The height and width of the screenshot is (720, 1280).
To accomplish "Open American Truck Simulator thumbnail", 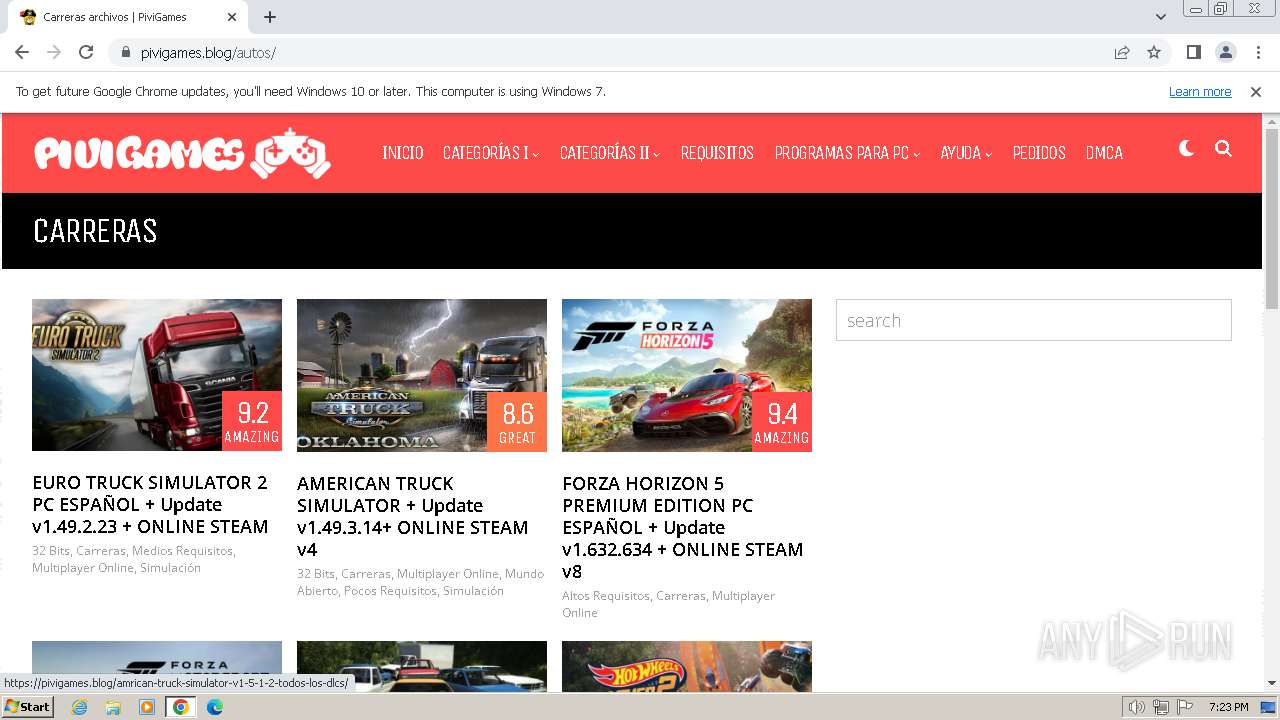I will coord(422,375).
